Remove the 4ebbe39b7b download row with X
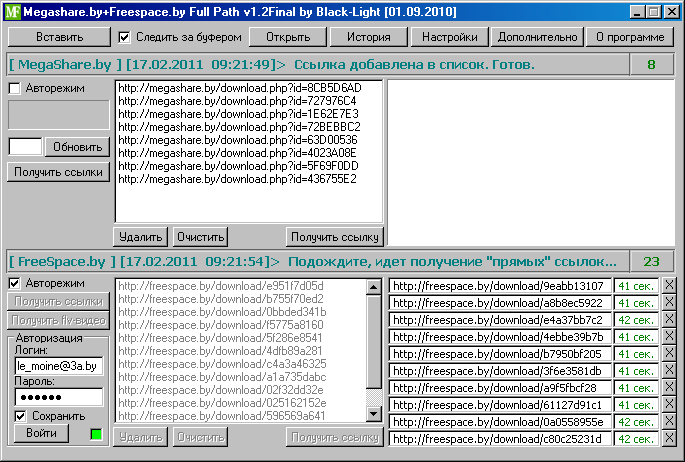The height and width of the screenshot is (462, 685). 669,337
